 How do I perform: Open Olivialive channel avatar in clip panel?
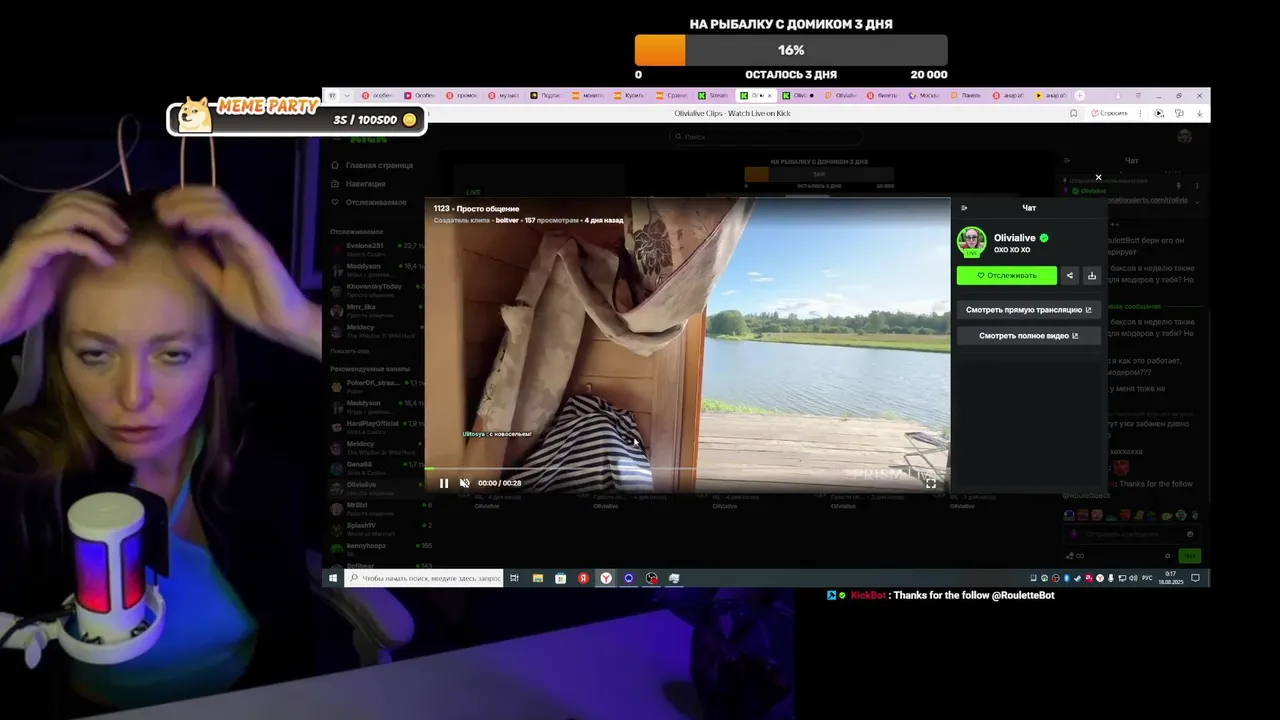(971, 242)
